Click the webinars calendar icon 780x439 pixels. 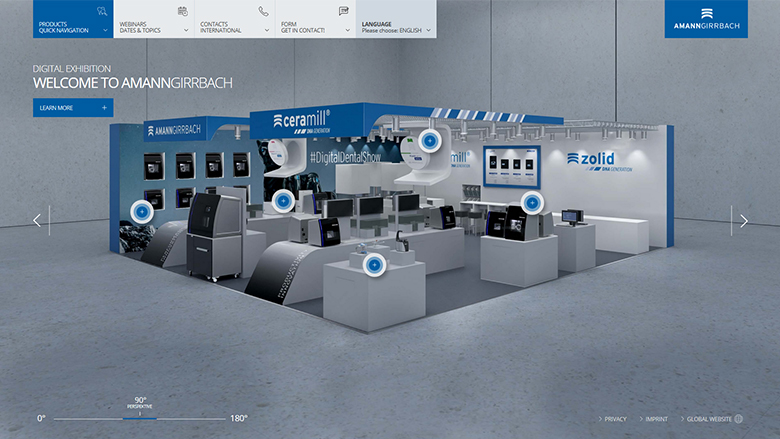[x=183, y=11]
